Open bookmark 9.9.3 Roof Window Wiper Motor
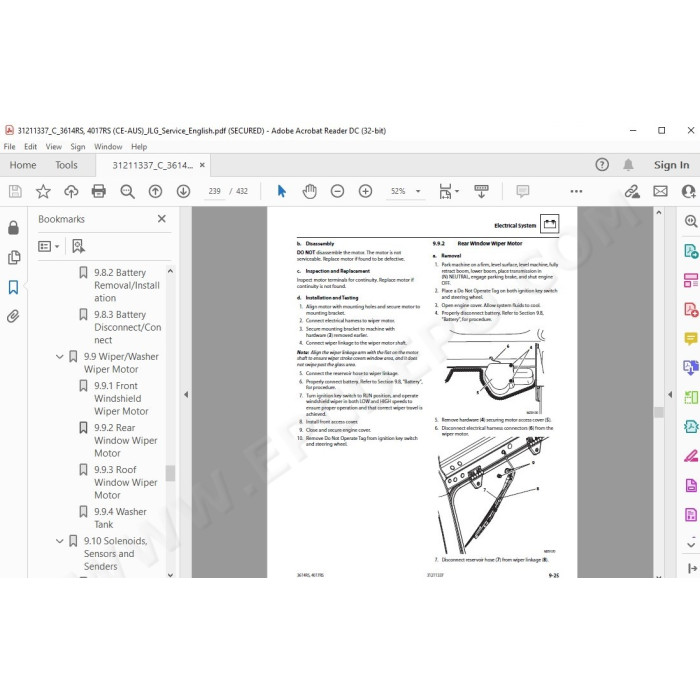 click(x=125, y=482)
